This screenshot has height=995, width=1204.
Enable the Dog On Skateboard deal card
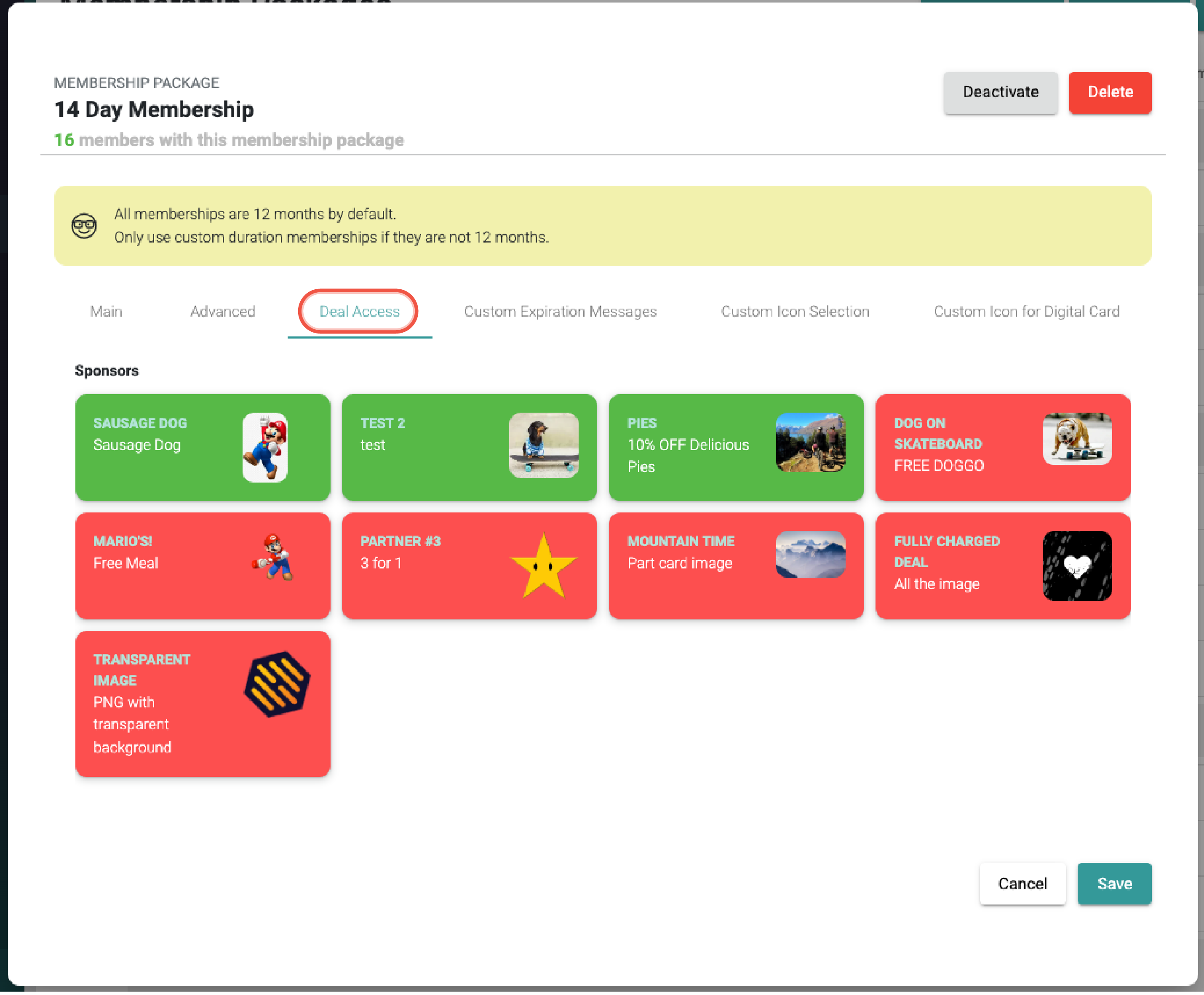coord(1003,448)
